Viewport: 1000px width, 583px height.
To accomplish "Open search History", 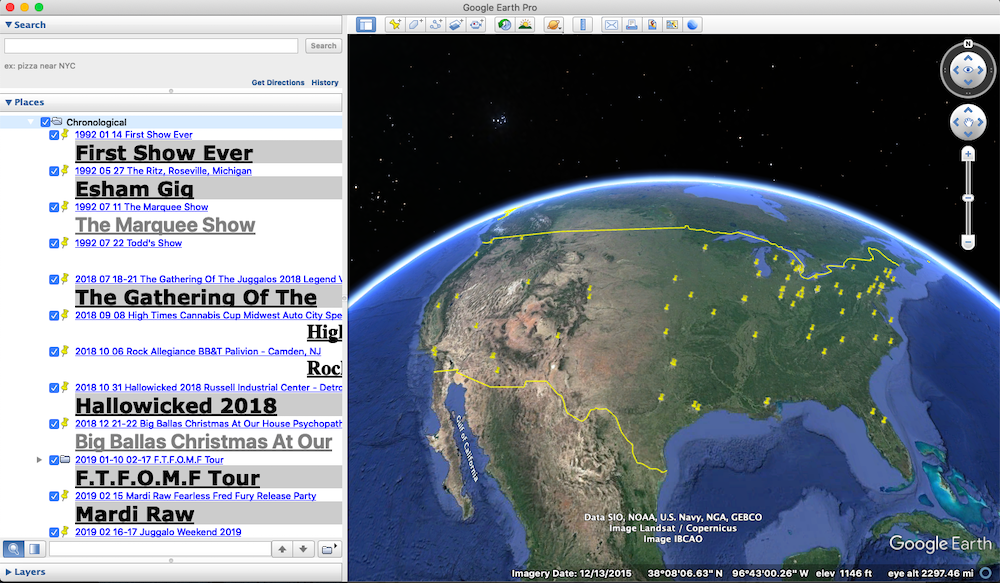I will [325, 83].
